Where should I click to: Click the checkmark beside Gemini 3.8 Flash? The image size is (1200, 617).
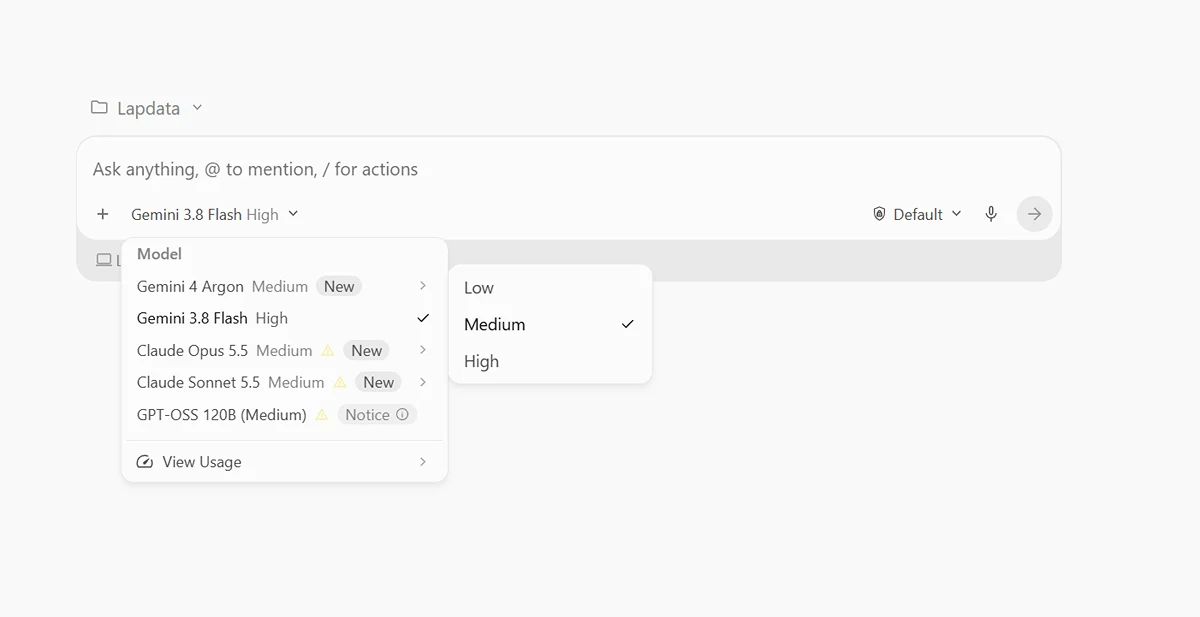point(423,318)
